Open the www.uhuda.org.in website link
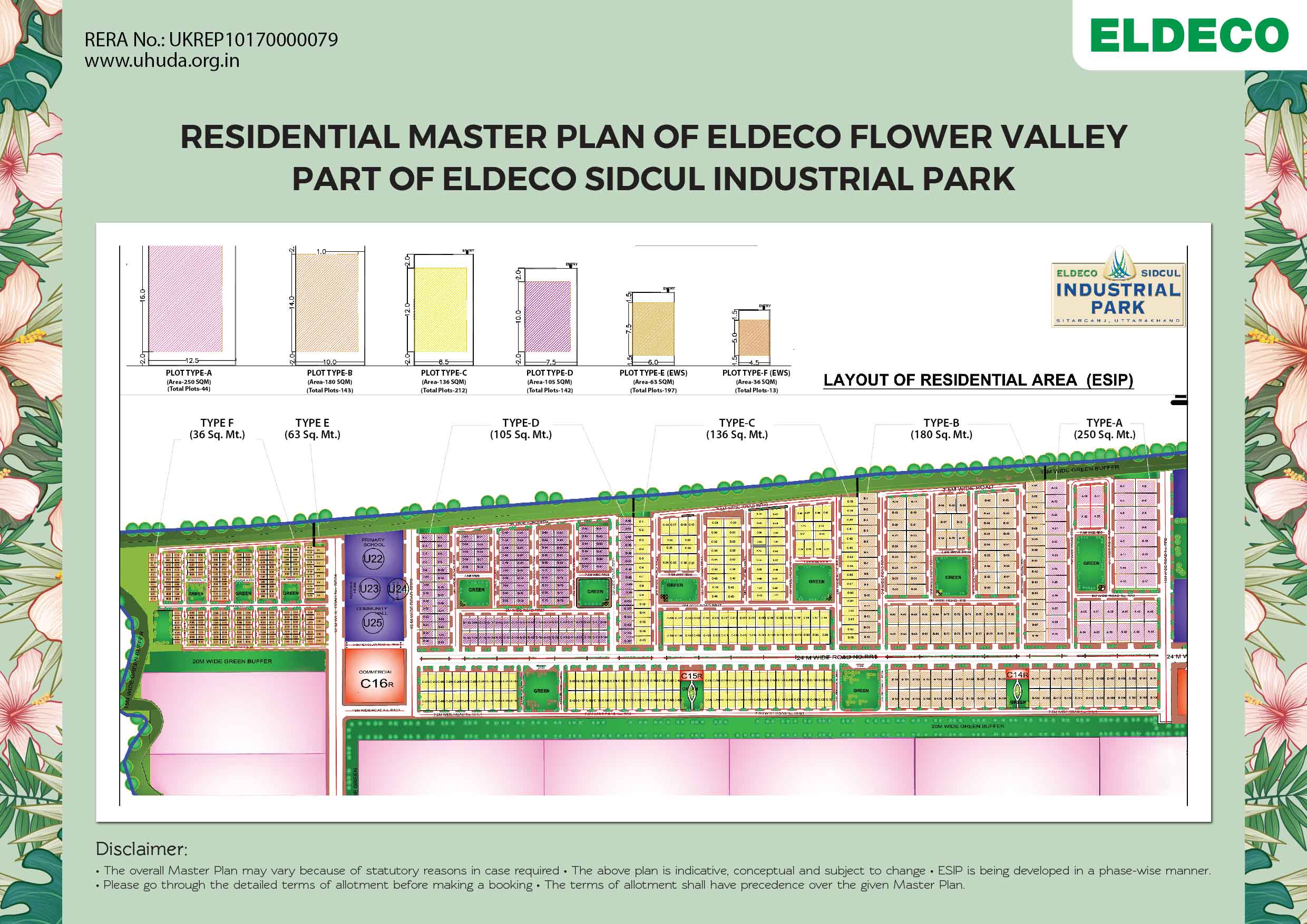This screenshot has height=924, width=1307. pyautogui.click(x=162, y=60)
